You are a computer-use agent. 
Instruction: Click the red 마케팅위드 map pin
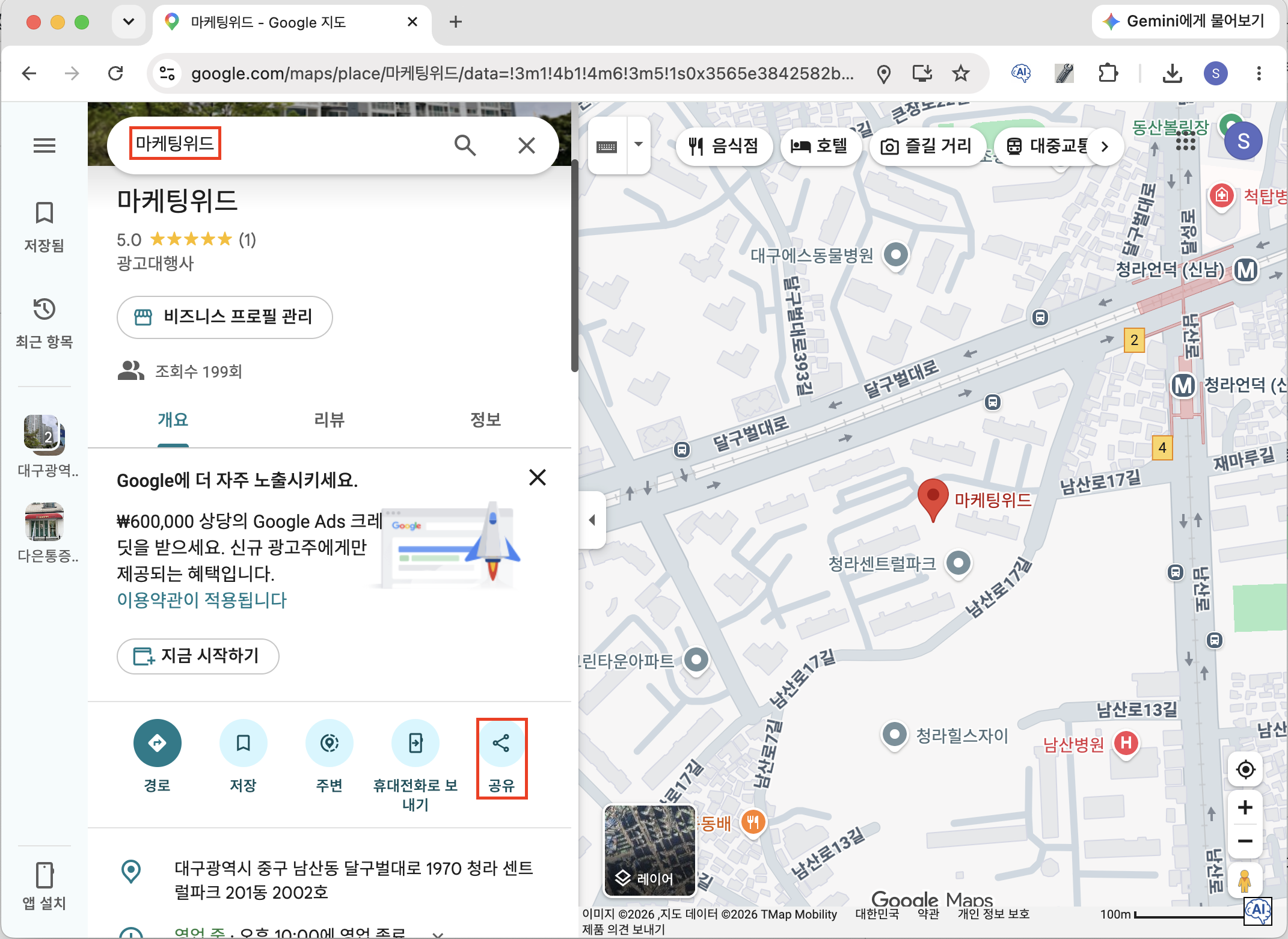933,500
